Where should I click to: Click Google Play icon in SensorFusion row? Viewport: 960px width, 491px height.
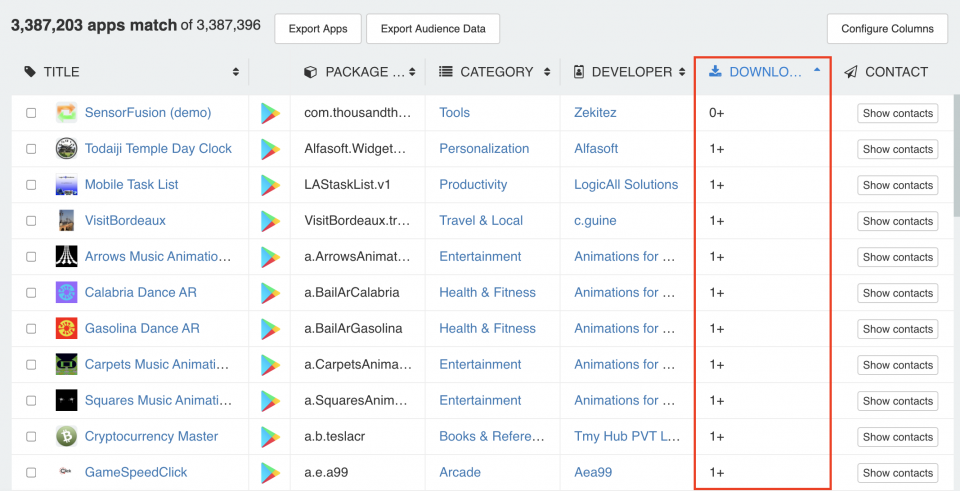pyautogui.click(x=270, y=113)
